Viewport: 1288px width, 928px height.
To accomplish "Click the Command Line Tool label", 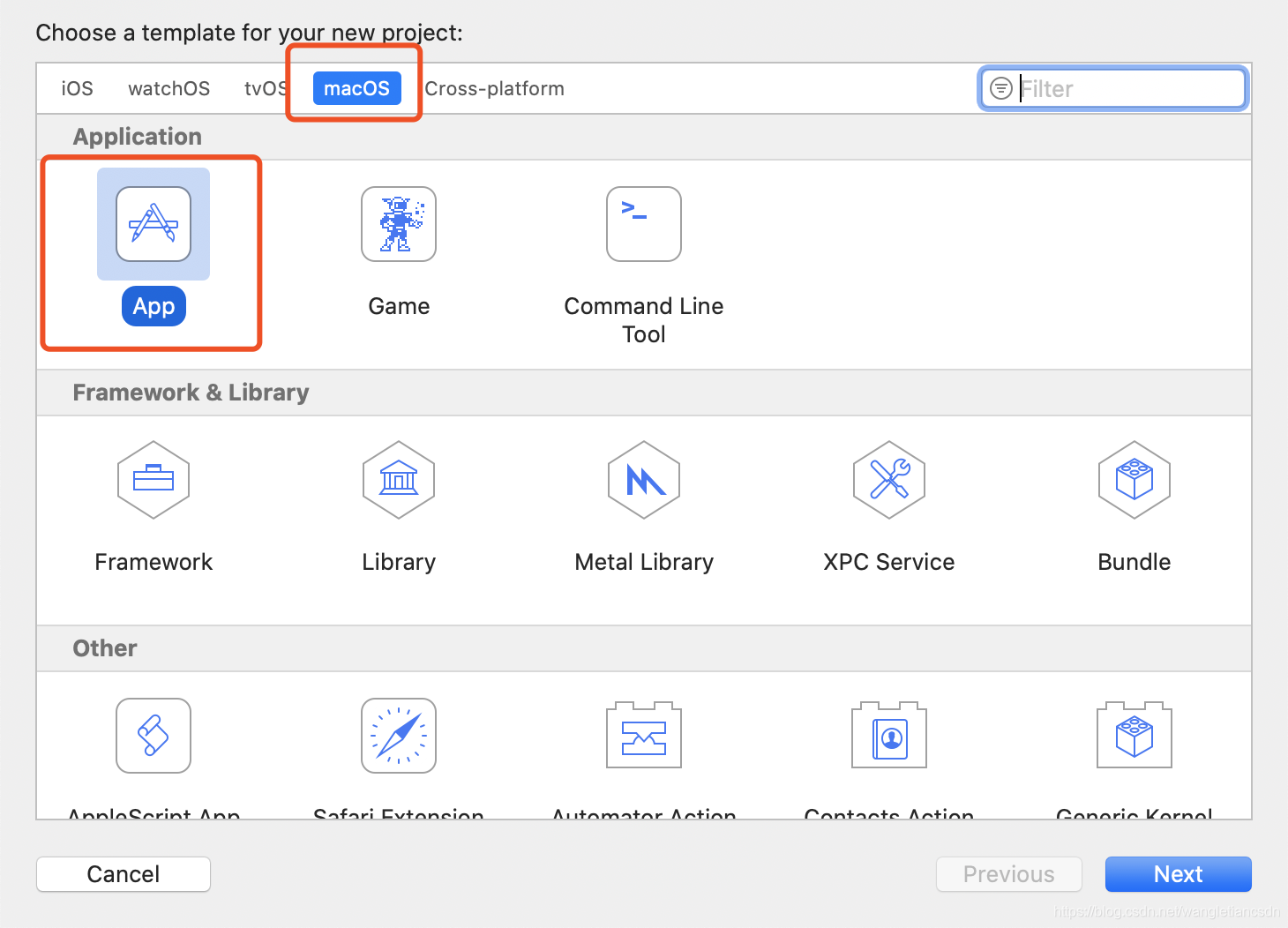I will 644,320.
